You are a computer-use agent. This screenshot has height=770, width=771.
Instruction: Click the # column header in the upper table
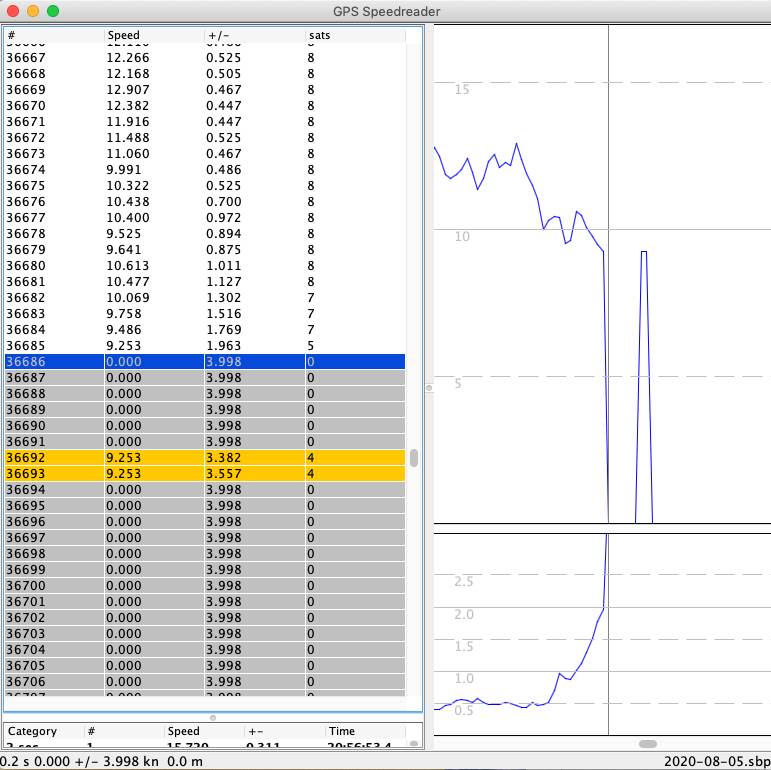53,35
